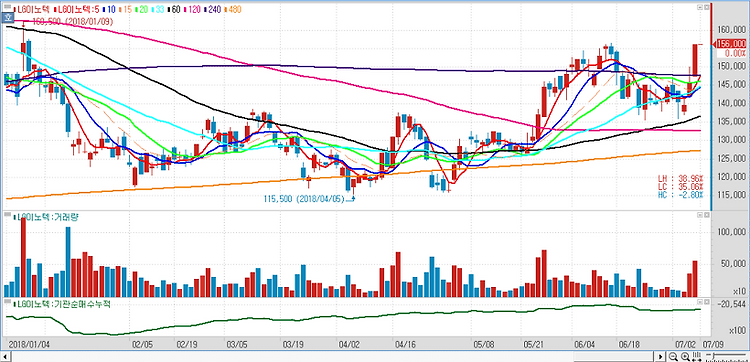Minimize the volume pane
Screen dimensions: 750x362
[x=699, y=216]
